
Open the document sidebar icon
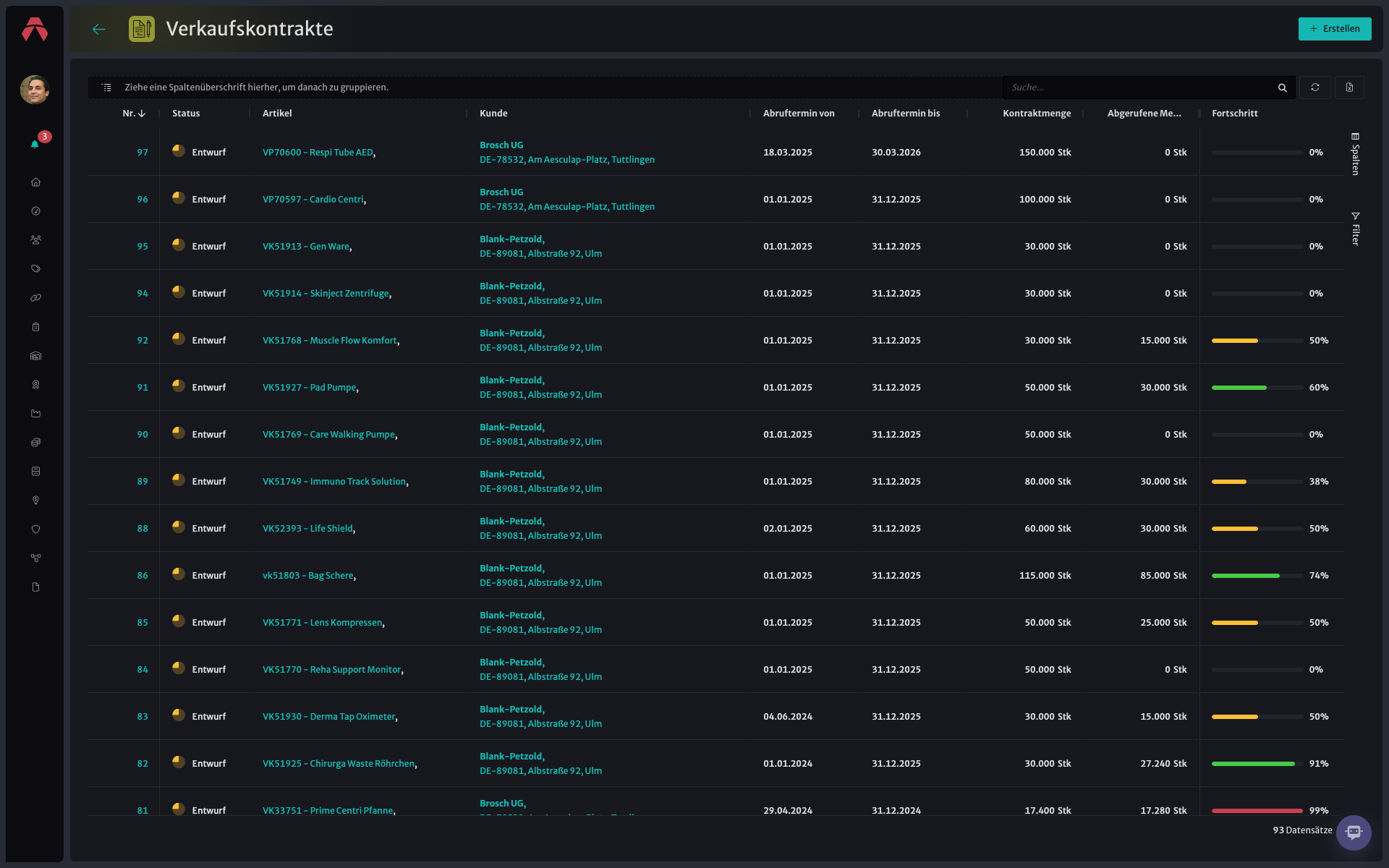[35, 587]
